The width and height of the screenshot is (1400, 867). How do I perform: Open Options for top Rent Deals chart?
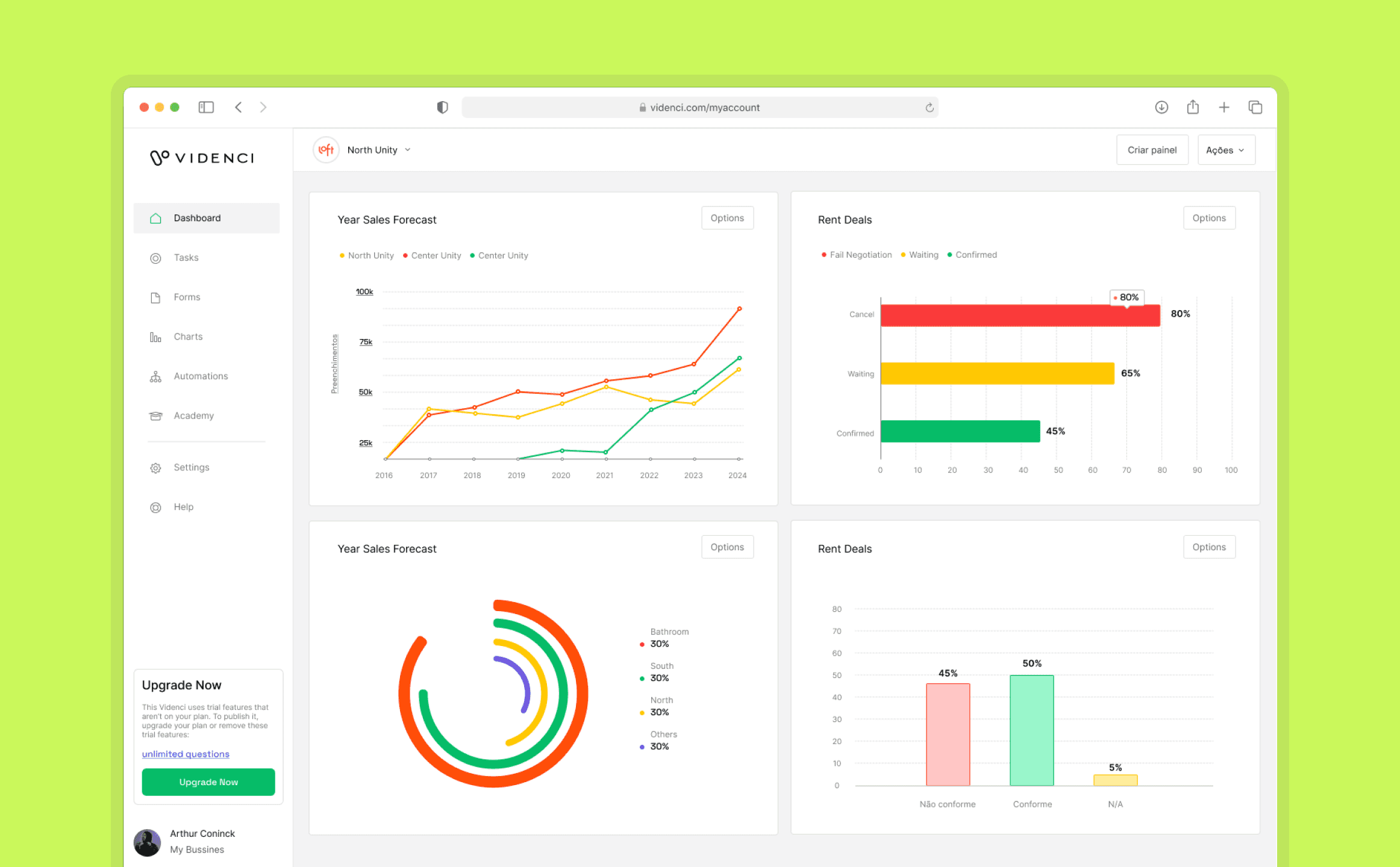pyautogui.click(x=1208, y=218)
